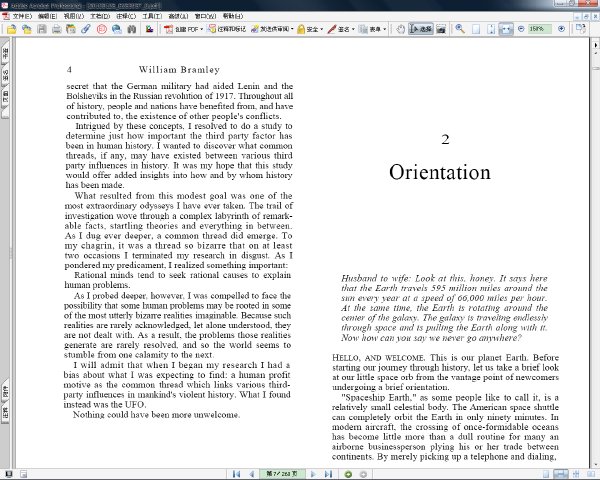Open the Tools (工具) menu
Viewport: 600px width, 480px height.
point(152,16)
